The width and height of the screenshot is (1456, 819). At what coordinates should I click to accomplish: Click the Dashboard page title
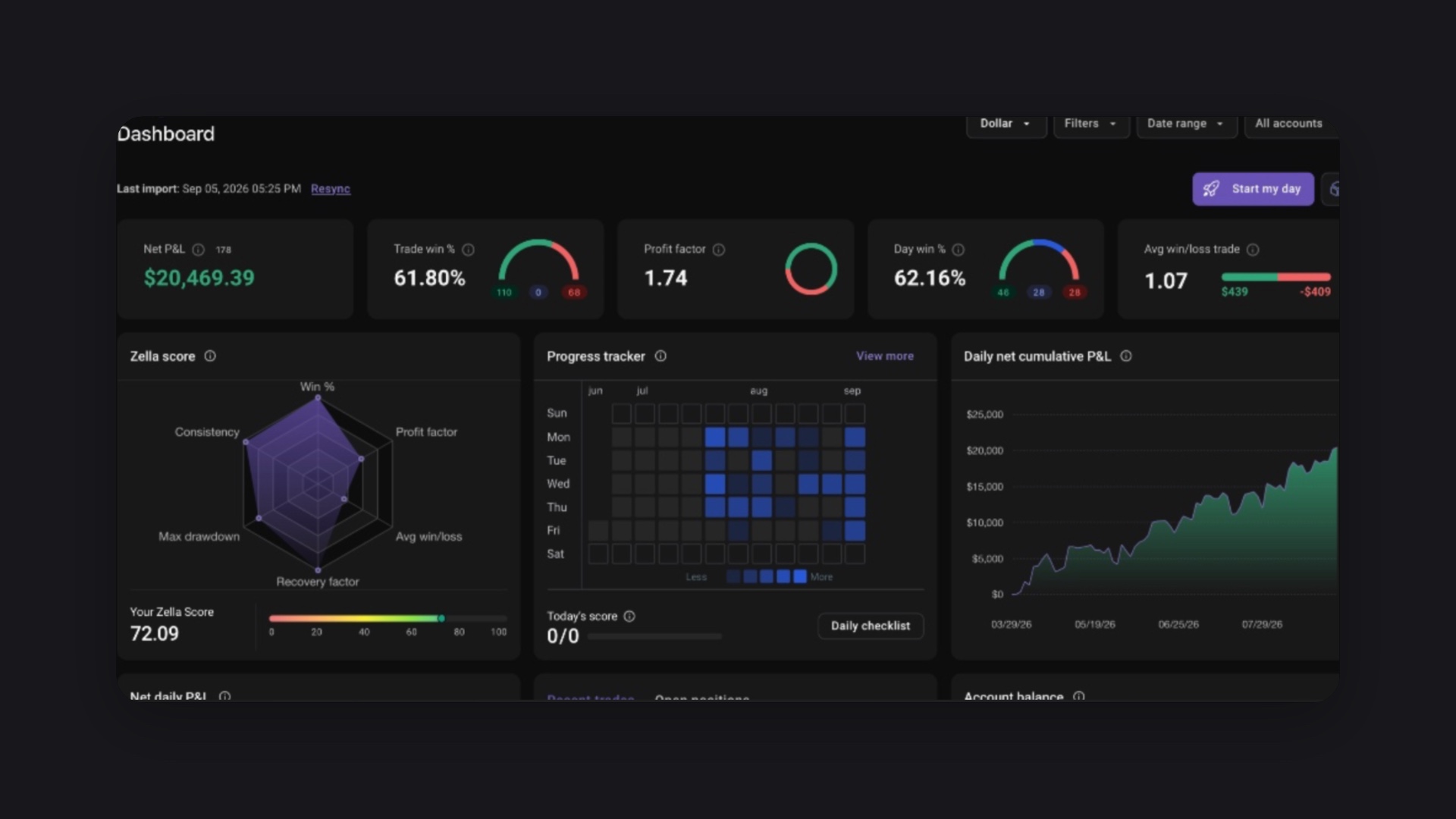[x=166, y=134]
